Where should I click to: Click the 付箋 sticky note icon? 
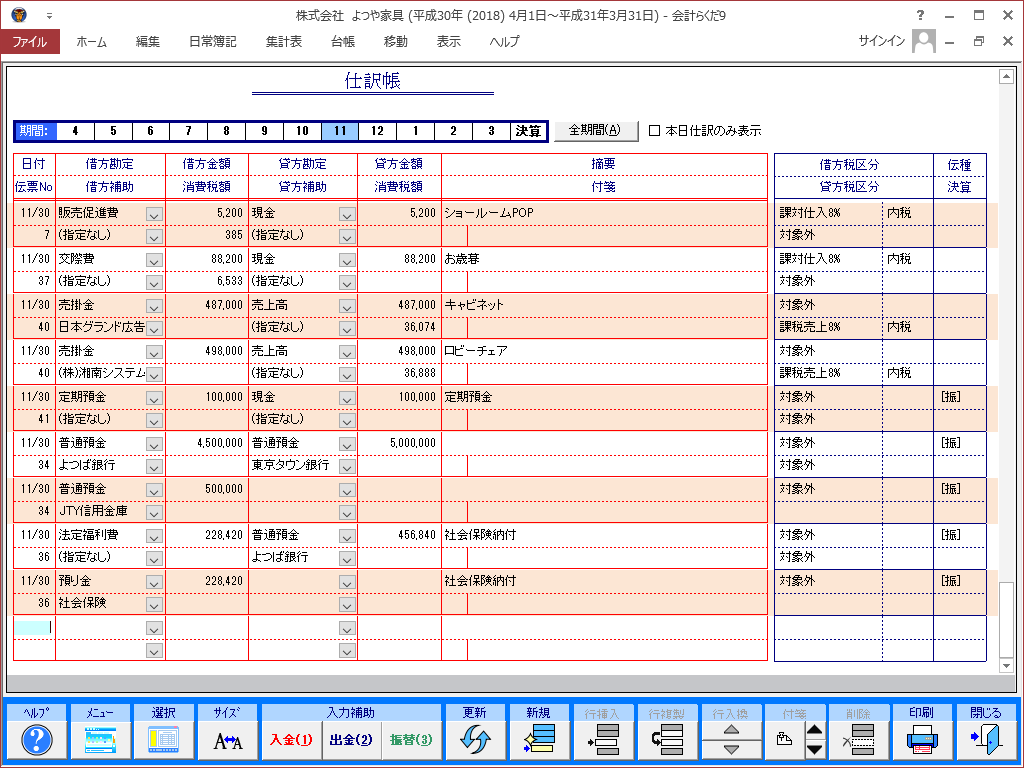pyautogui.click(x=784, y=740)
